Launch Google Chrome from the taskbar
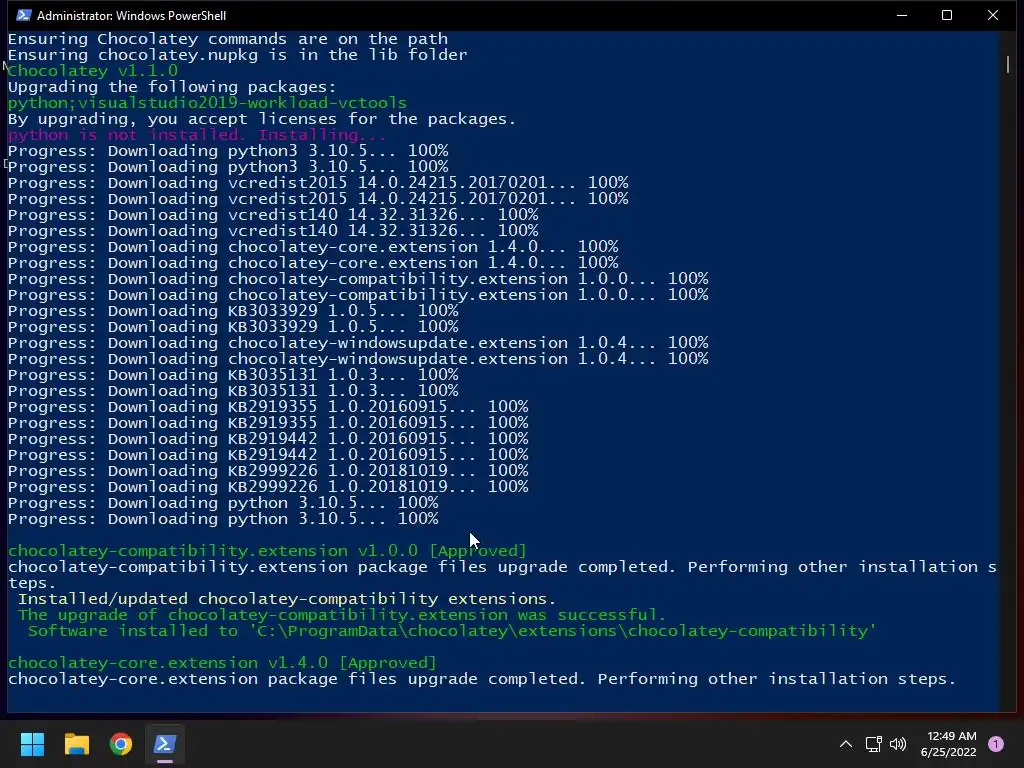Screen dimensions: 1024x768 tap(121, 744)
